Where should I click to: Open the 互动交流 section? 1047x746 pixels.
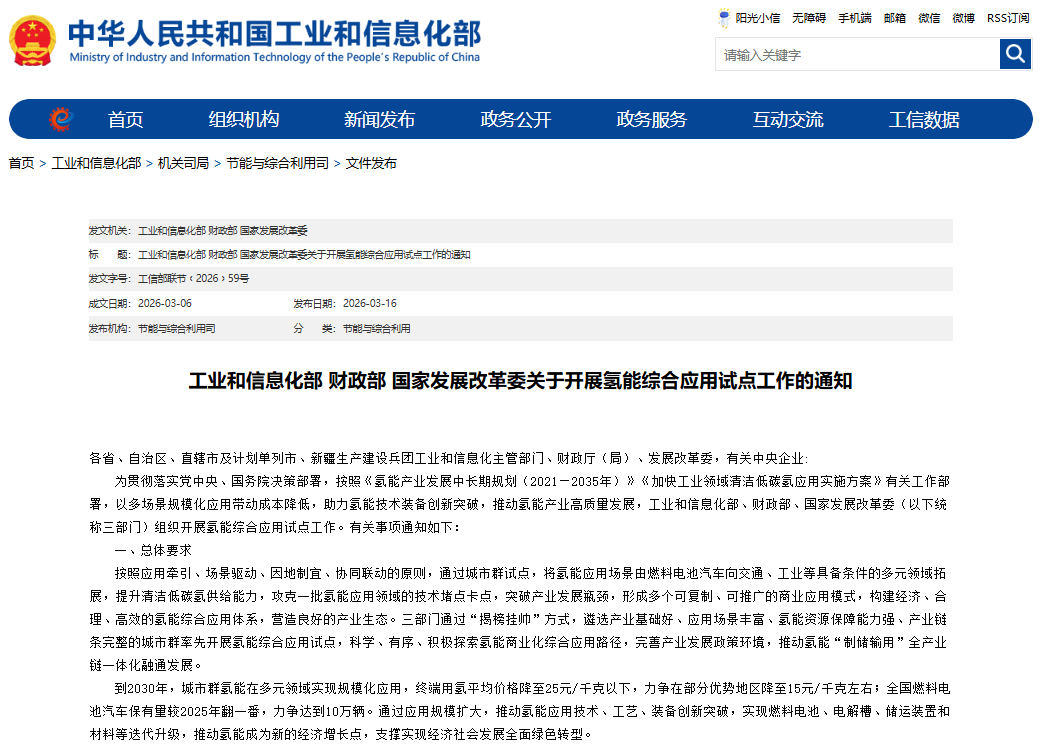(x=789, y=119)
